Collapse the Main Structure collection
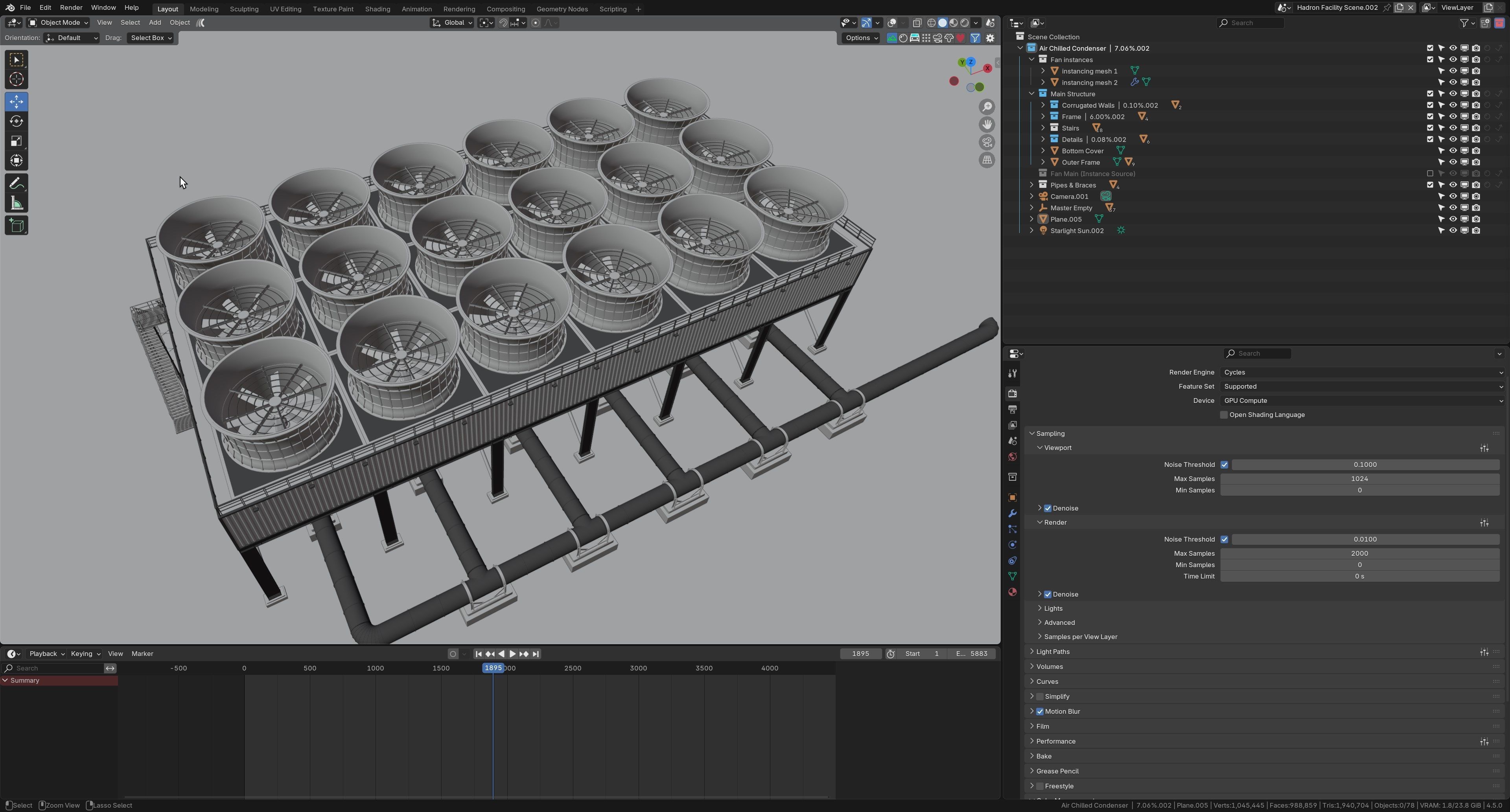Image resolution: width=1510 pixels, height=812 pixels. 1032,94
